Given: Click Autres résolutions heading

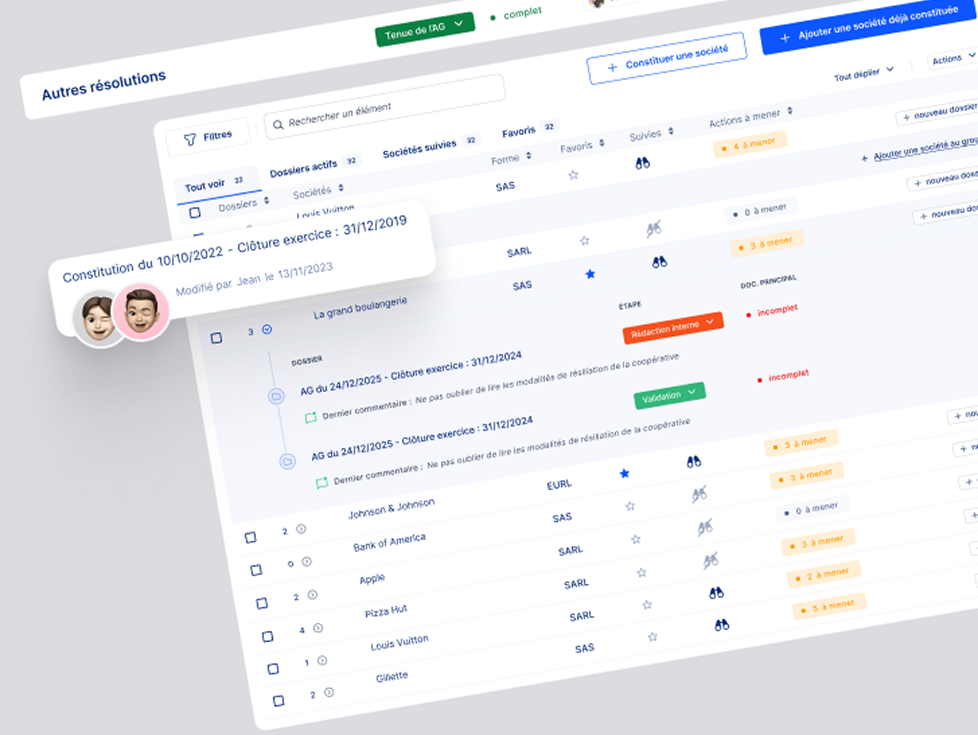Looking at the screenshot, I should tap(104, 85).
